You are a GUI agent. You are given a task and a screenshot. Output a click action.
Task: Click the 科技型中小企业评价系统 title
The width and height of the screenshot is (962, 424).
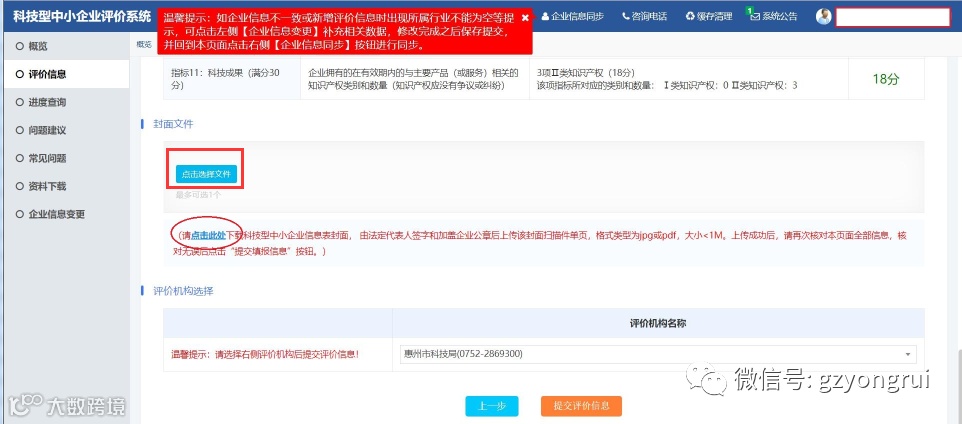click(82, 16)
